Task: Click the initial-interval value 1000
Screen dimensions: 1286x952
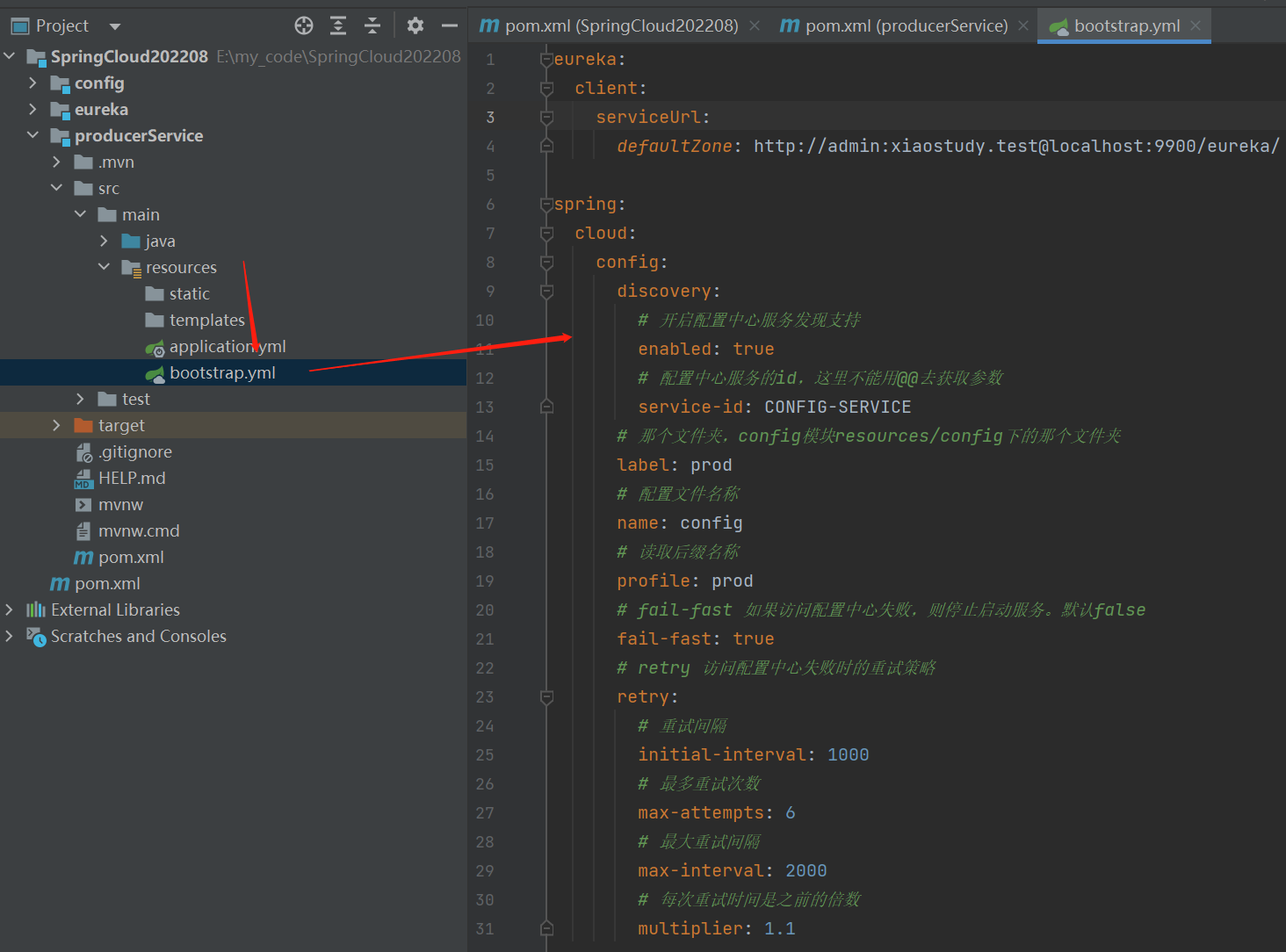Action: (x=849, y=754)
